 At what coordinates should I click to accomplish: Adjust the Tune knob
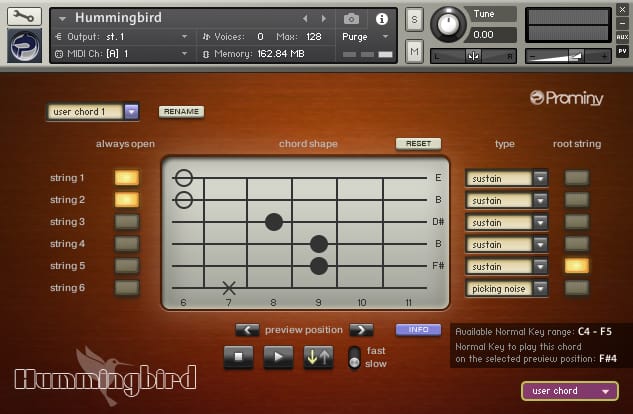[x=448, y=24]
